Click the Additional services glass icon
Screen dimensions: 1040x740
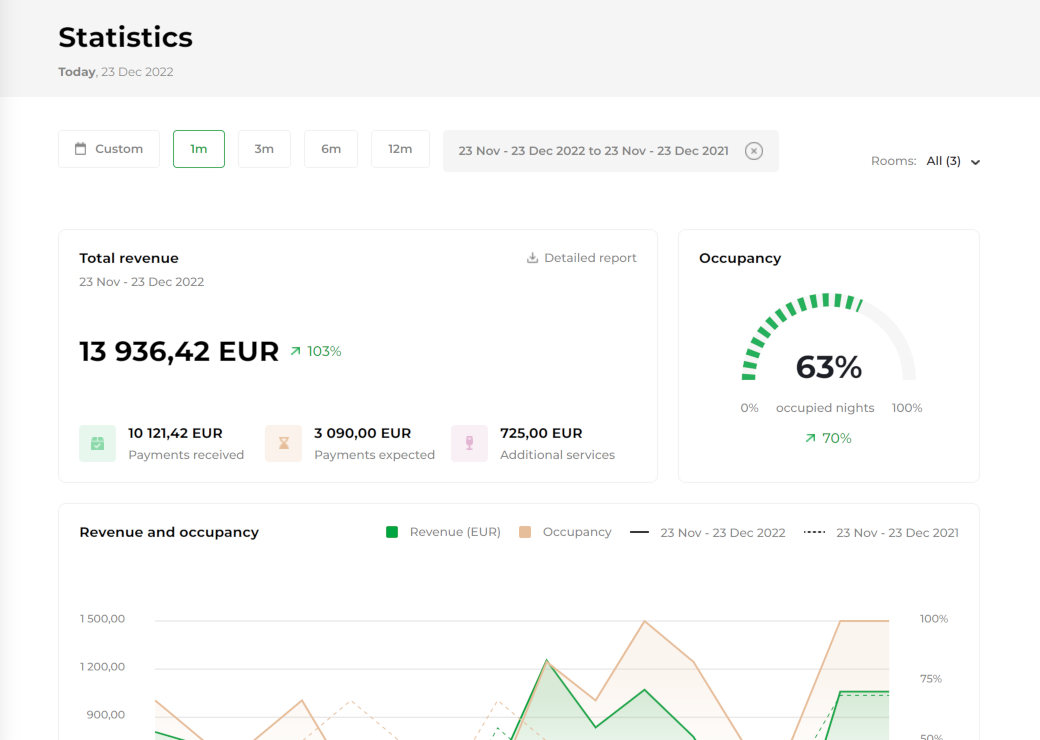[469, 444]
